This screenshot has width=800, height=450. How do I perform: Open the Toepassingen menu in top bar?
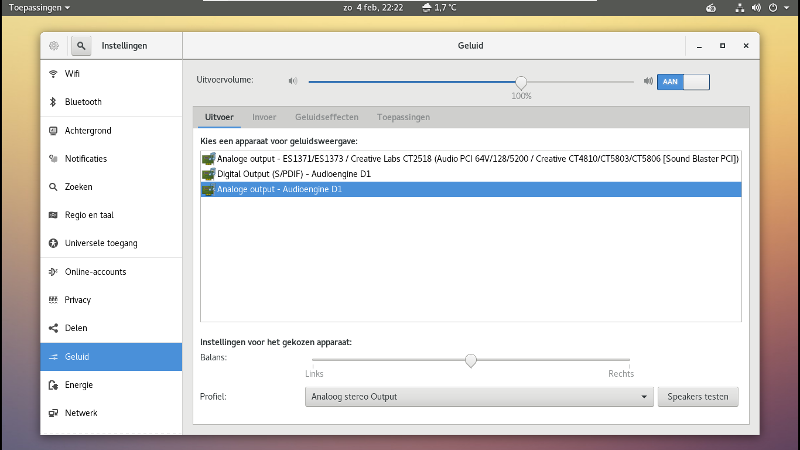coord(39,8)
